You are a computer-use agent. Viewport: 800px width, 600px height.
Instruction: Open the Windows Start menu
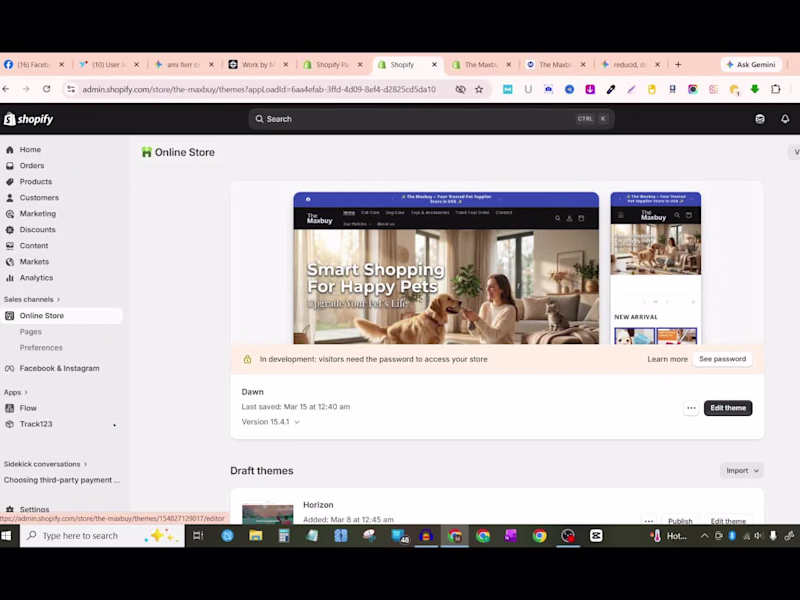[x=7, y=536]
